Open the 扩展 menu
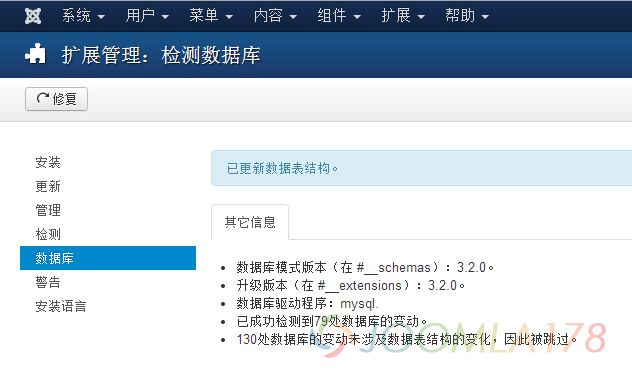Image resolution: width=632 pixels, height=378 pixels. point(403,16)
